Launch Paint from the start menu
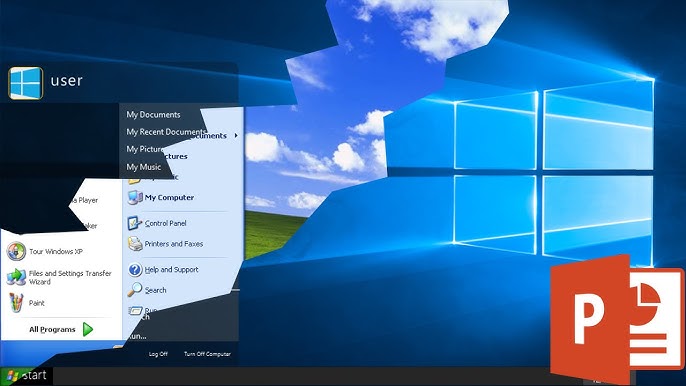 37,303
